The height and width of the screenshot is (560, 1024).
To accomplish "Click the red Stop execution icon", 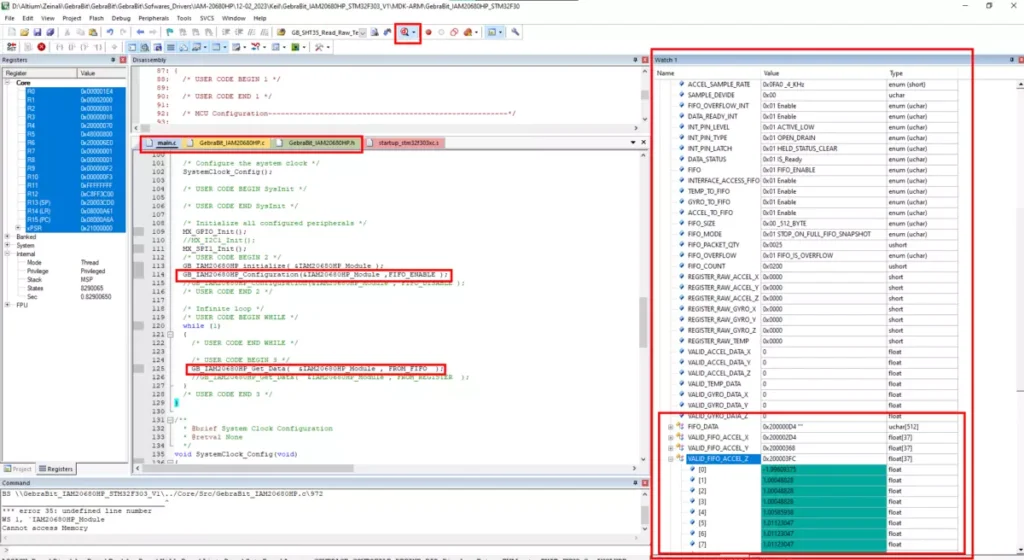I will 41,47.
